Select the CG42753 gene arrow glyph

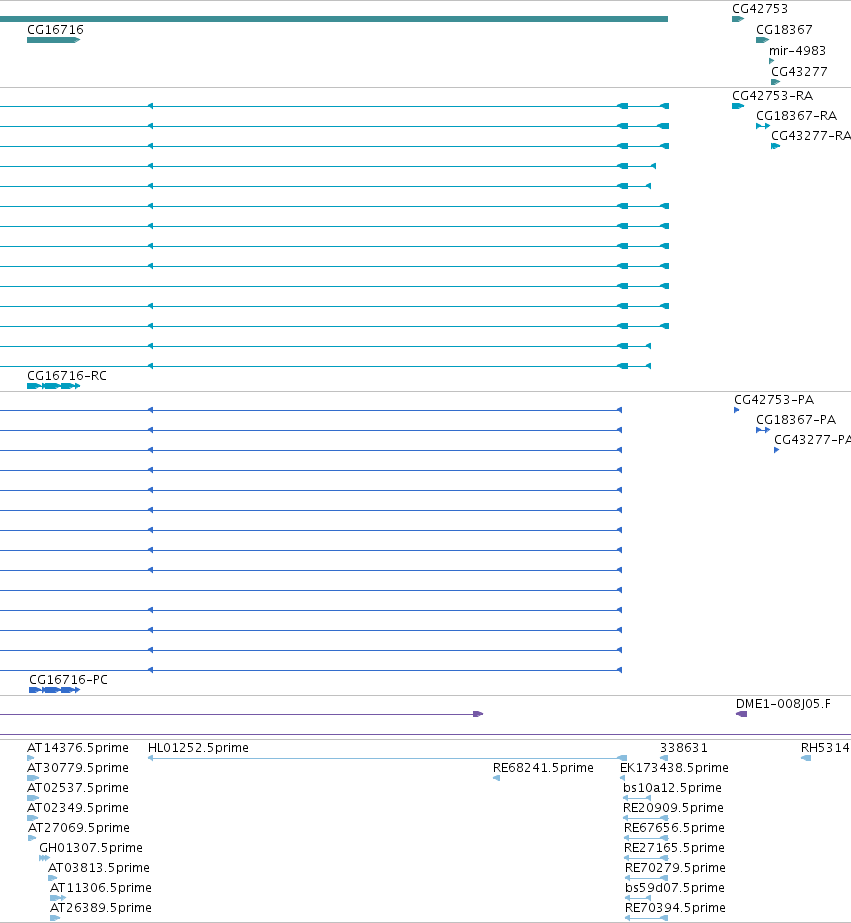coord(738,19)
